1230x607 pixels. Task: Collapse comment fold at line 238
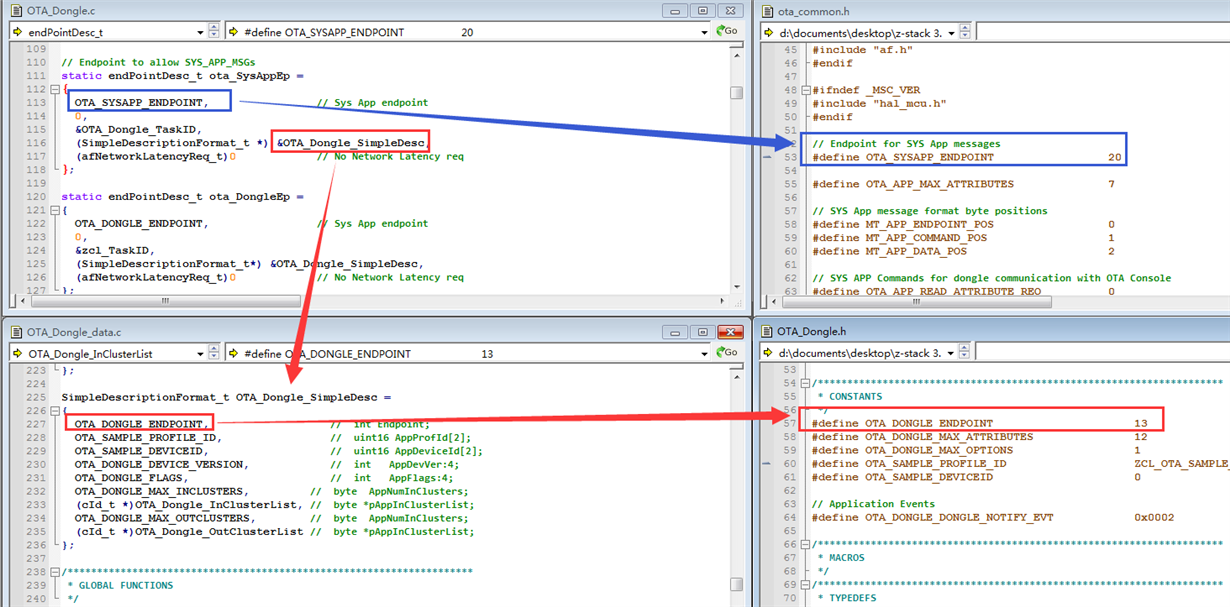click(53, 572)
